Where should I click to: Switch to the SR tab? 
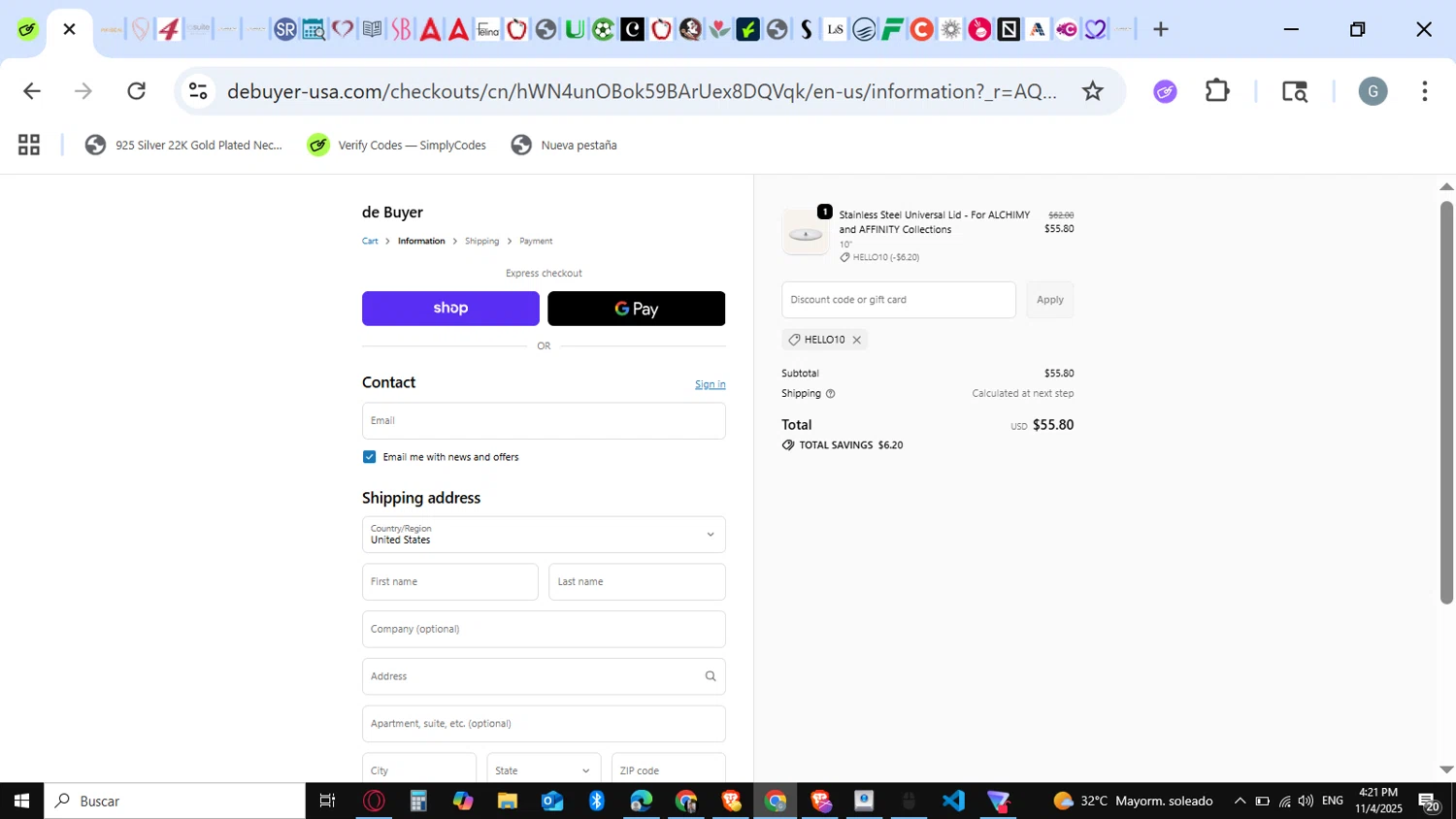click(284, 29)
